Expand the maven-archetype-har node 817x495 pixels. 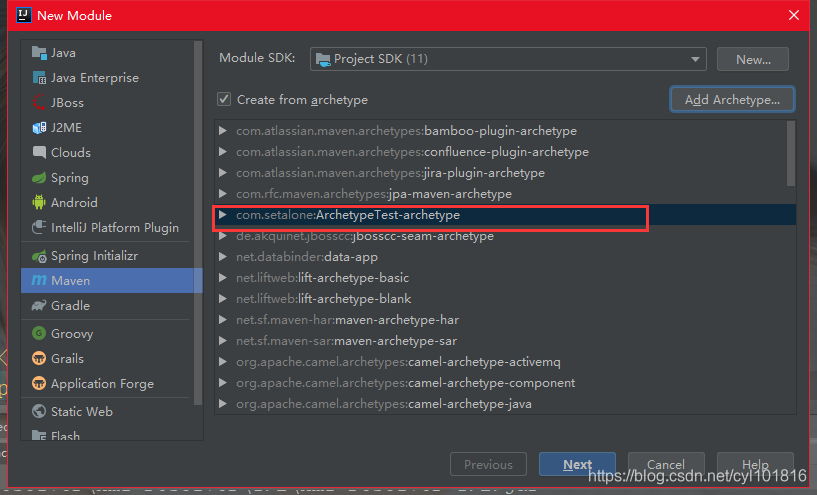pos(223,319)
